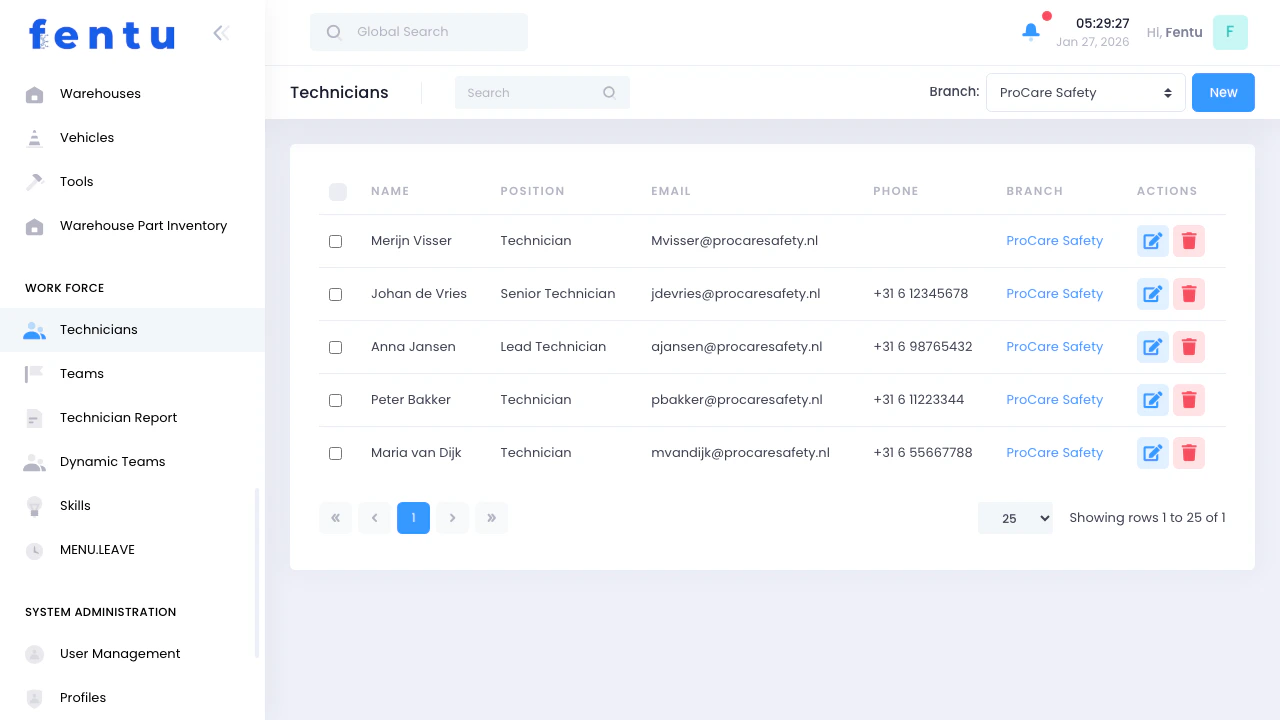Screen dimensions: 1280x720
Task: Select all technicians via header checkbox
Action: [338, 191]
